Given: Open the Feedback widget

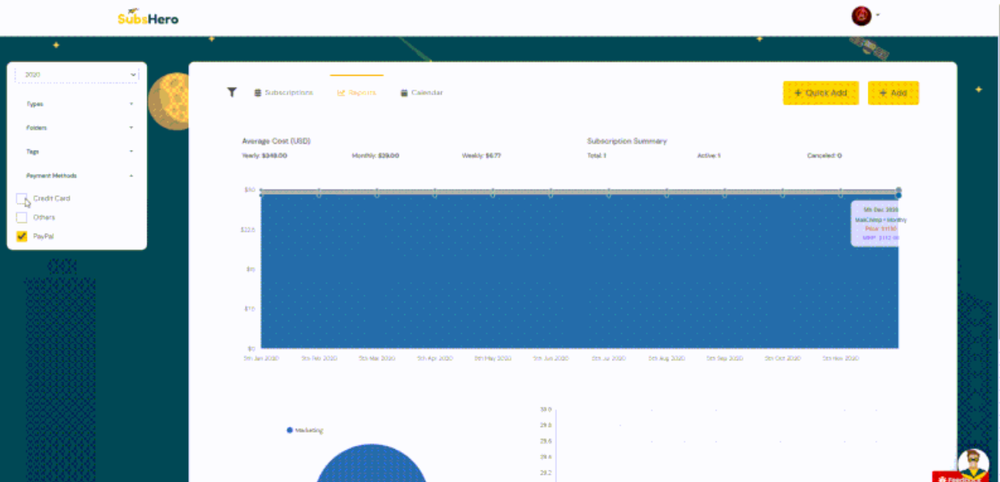Looking at the screenshot, I should (x=954, y=477).
